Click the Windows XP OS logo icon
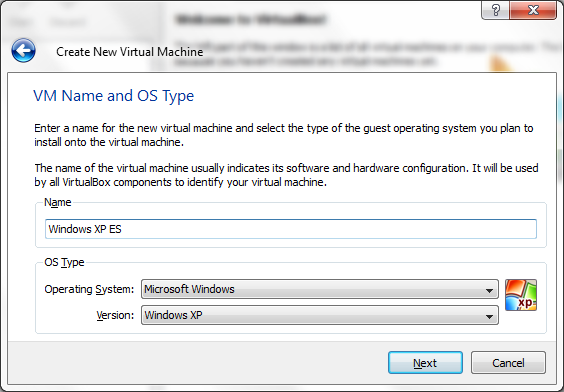564x392 pixels. (x=521, y=295)
